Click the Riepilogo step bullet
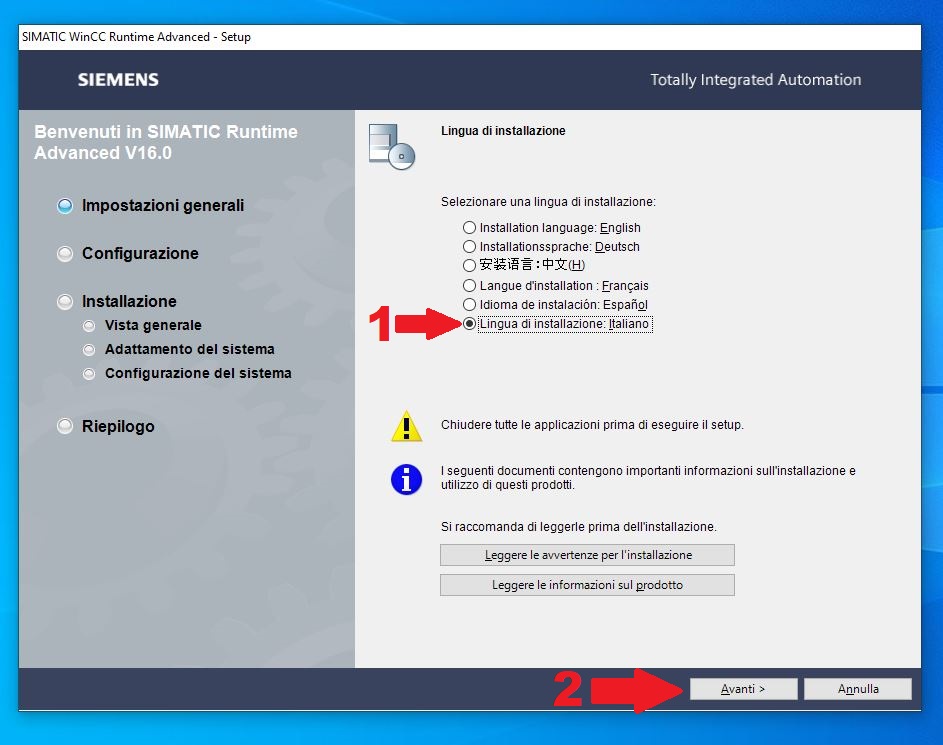Image resolution: width=943 pixels, height=745 pixels. coord(65,426)
